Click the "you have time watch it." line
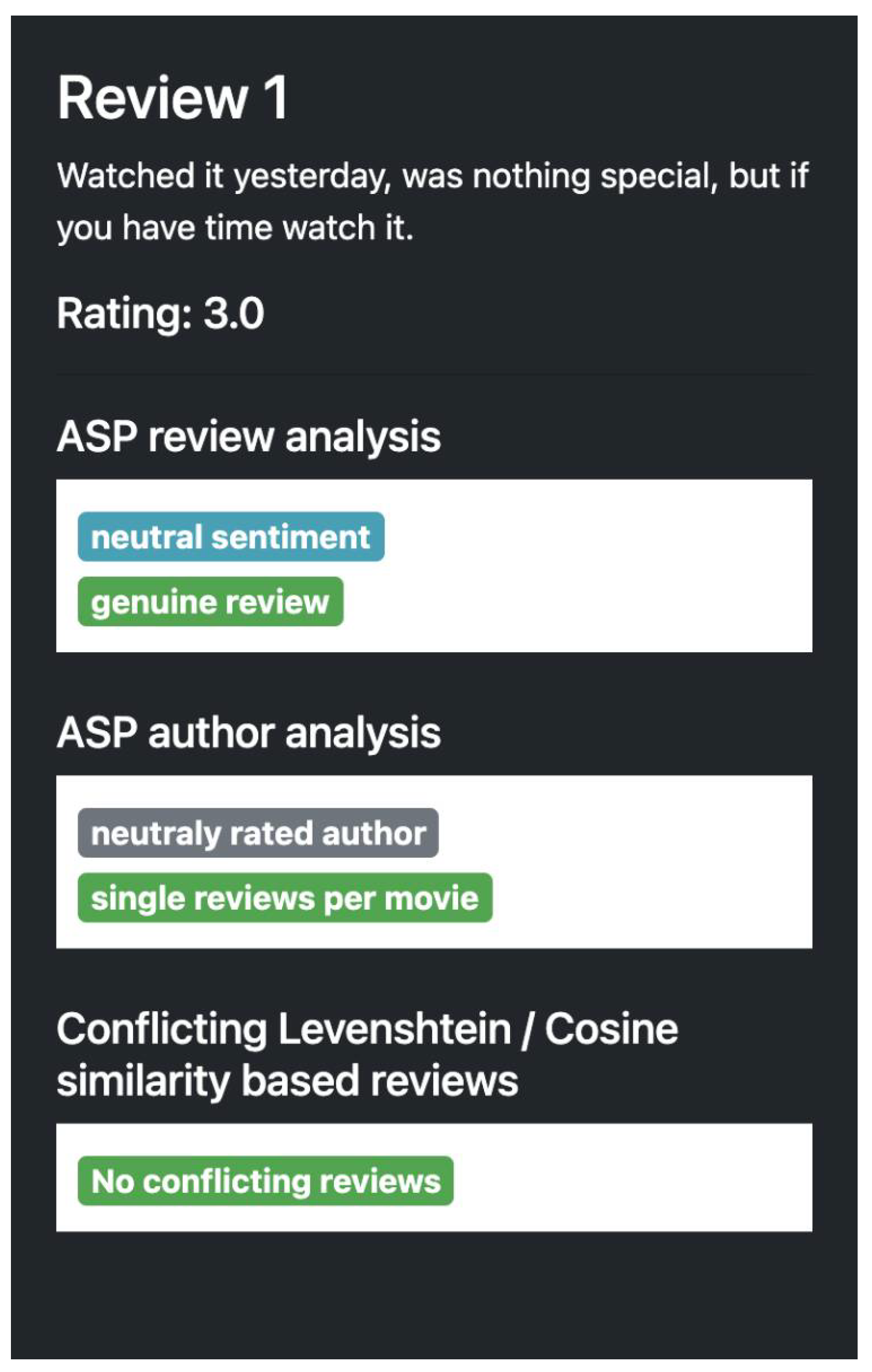The height and width of the screenshot is (1372, 872). pyautogui.click(x=235, y=227)
